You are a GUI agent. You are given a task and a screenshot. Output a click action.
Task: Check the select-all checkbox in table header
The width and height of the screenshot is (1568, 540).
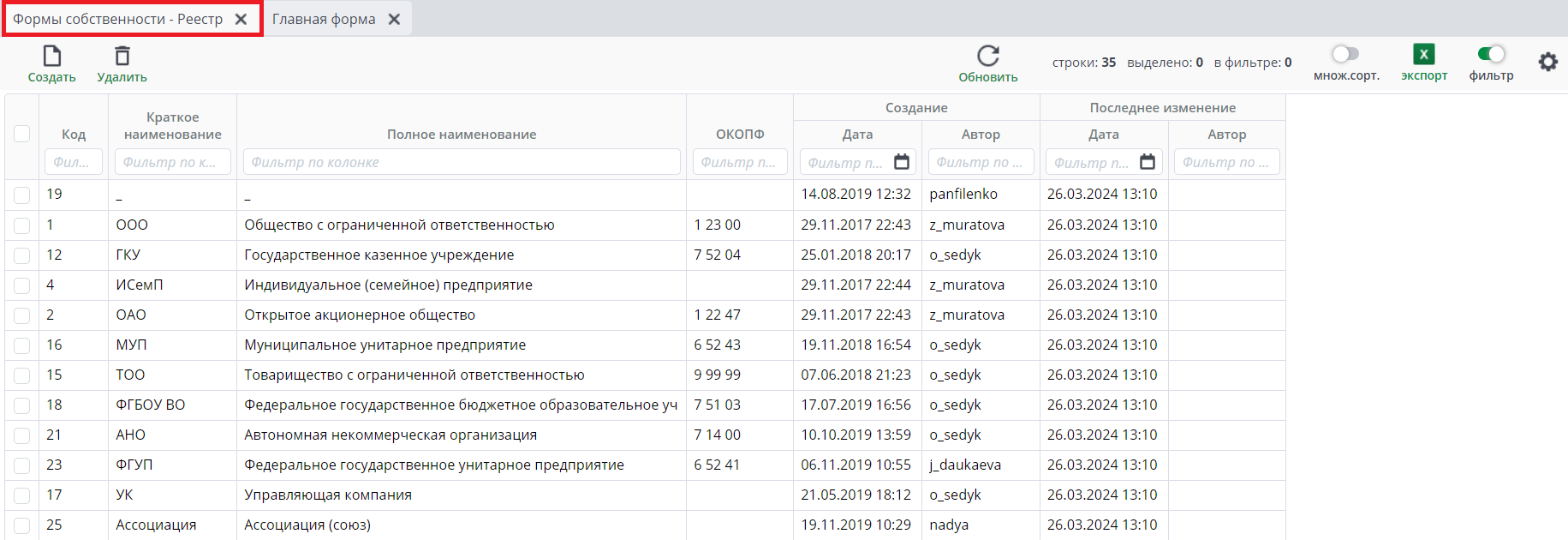[22, 134]
